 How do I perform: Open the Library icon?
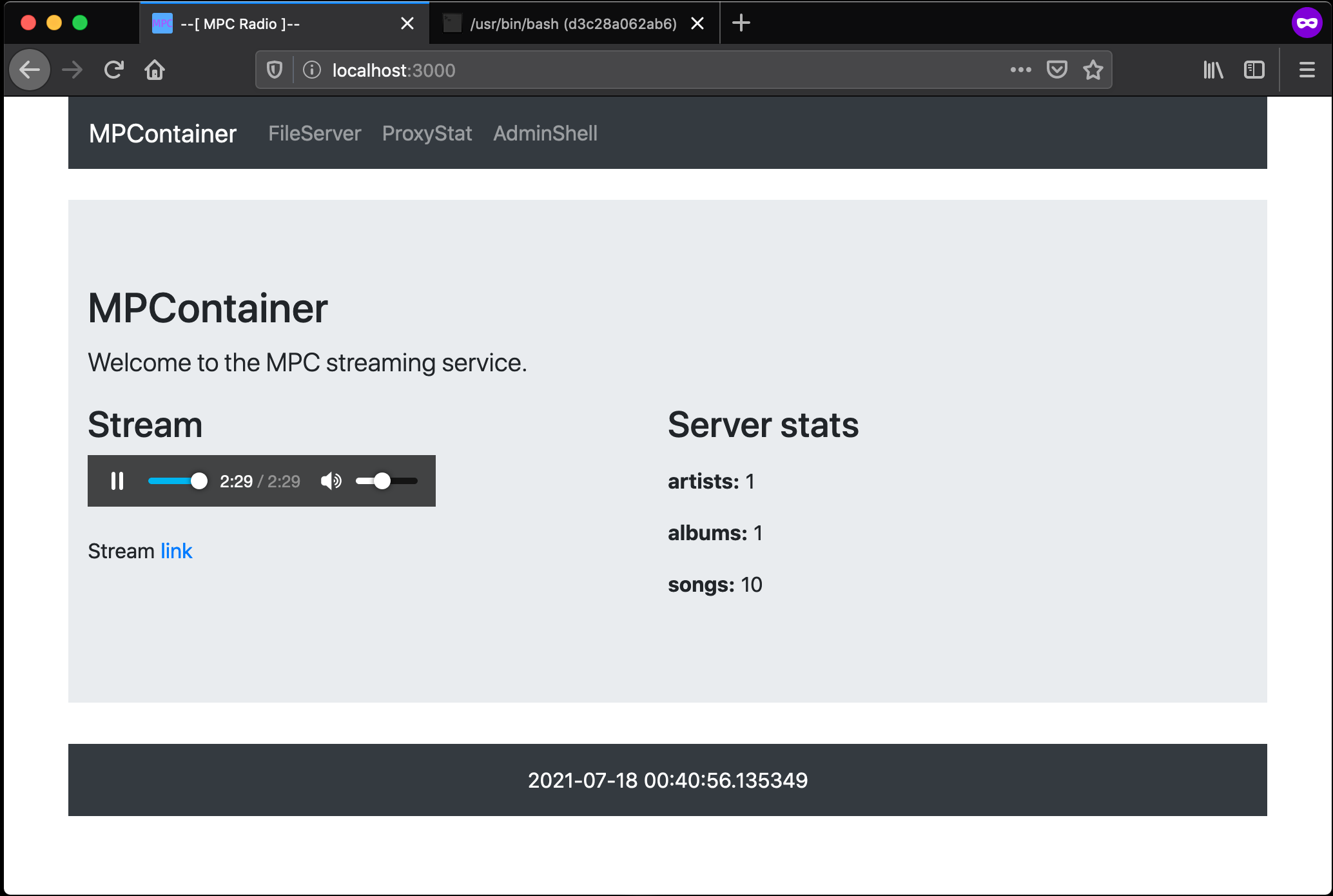click(1213, 70)
